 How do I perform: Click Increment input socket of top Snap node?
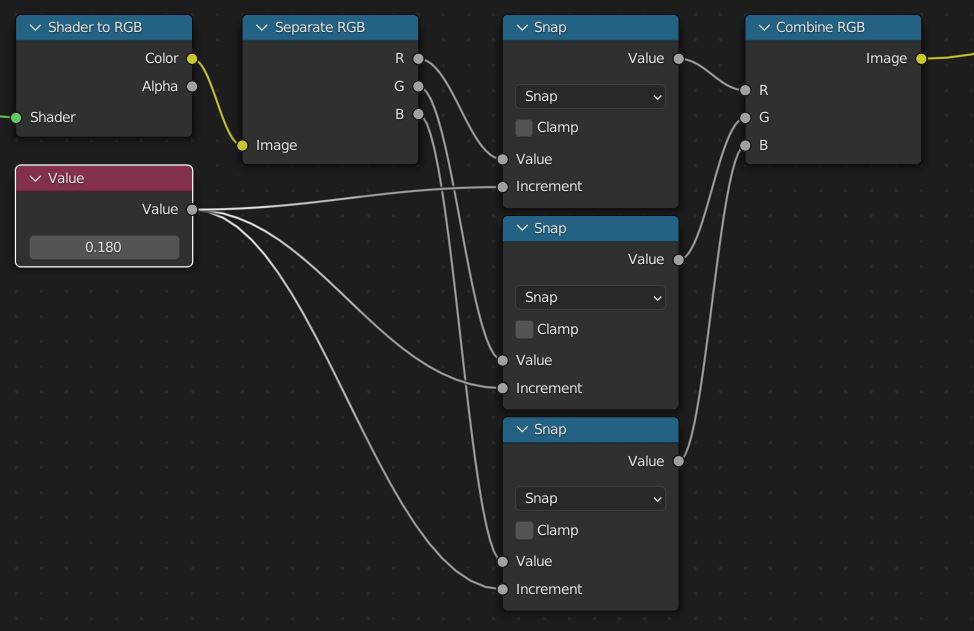(503, 187)
